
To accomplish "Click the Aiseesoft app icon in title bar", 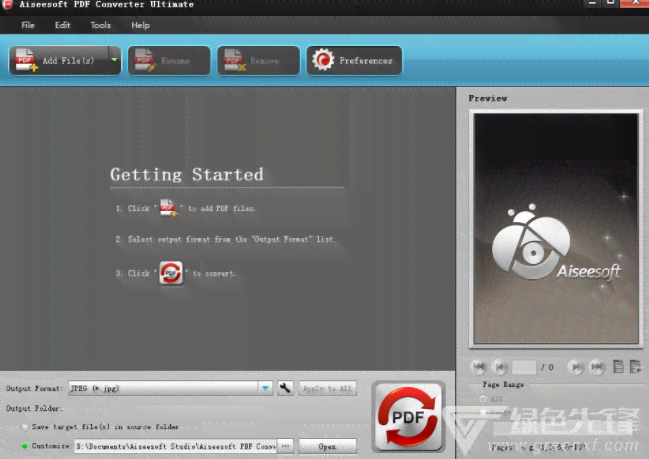I will pyautogui.click(x=7, y=4).
